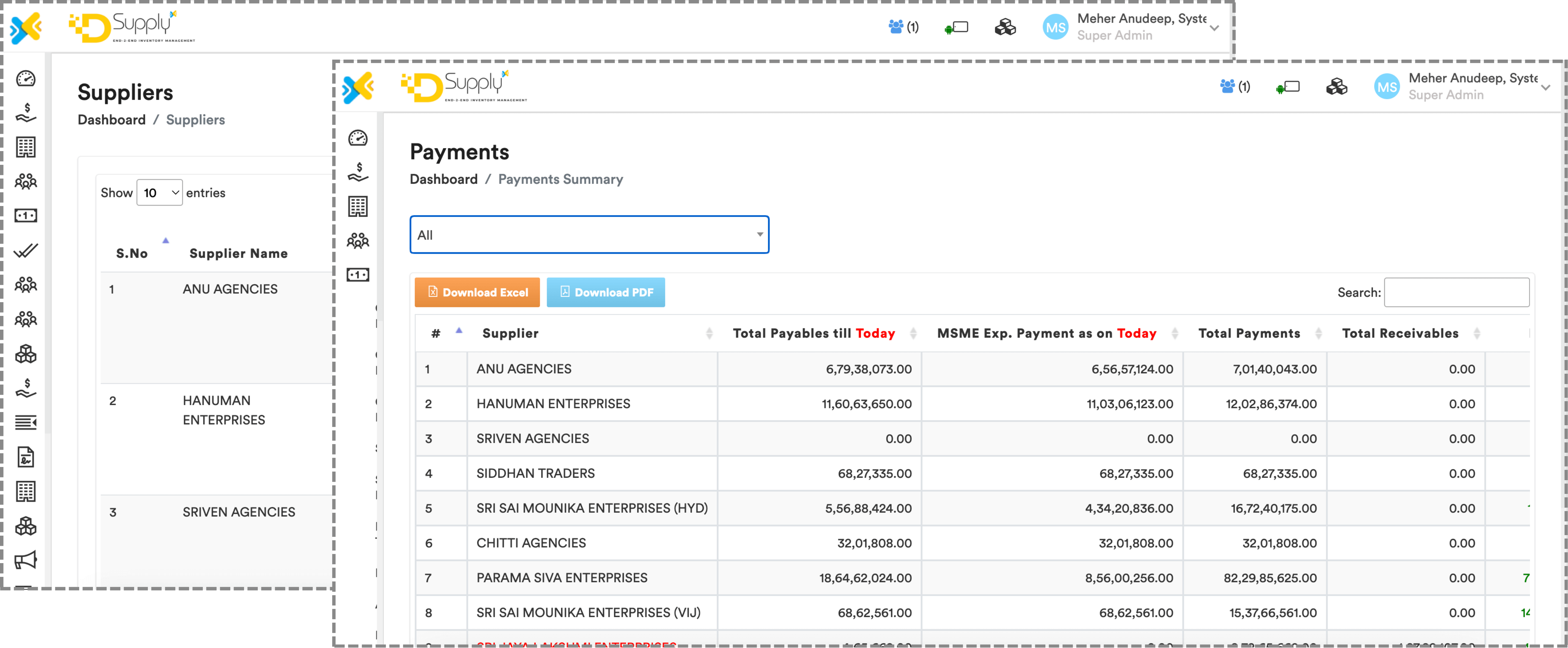Sort by Total Payables till Today column
This screenshot has height=648, width=1568.
pyautogui.click(x=819, y=333)
